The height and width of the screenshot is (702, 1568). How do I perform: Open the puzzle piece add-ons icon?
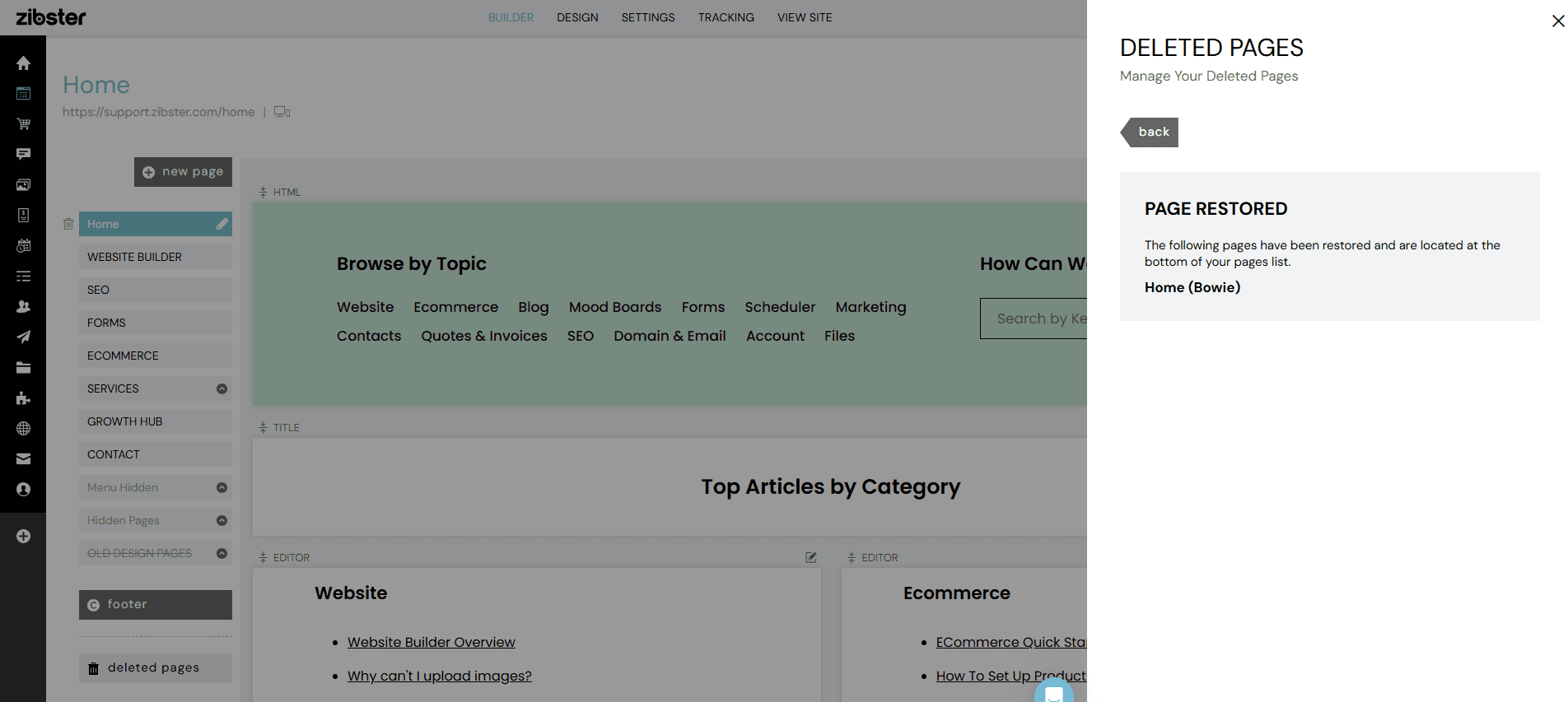(x=23, y=398)
